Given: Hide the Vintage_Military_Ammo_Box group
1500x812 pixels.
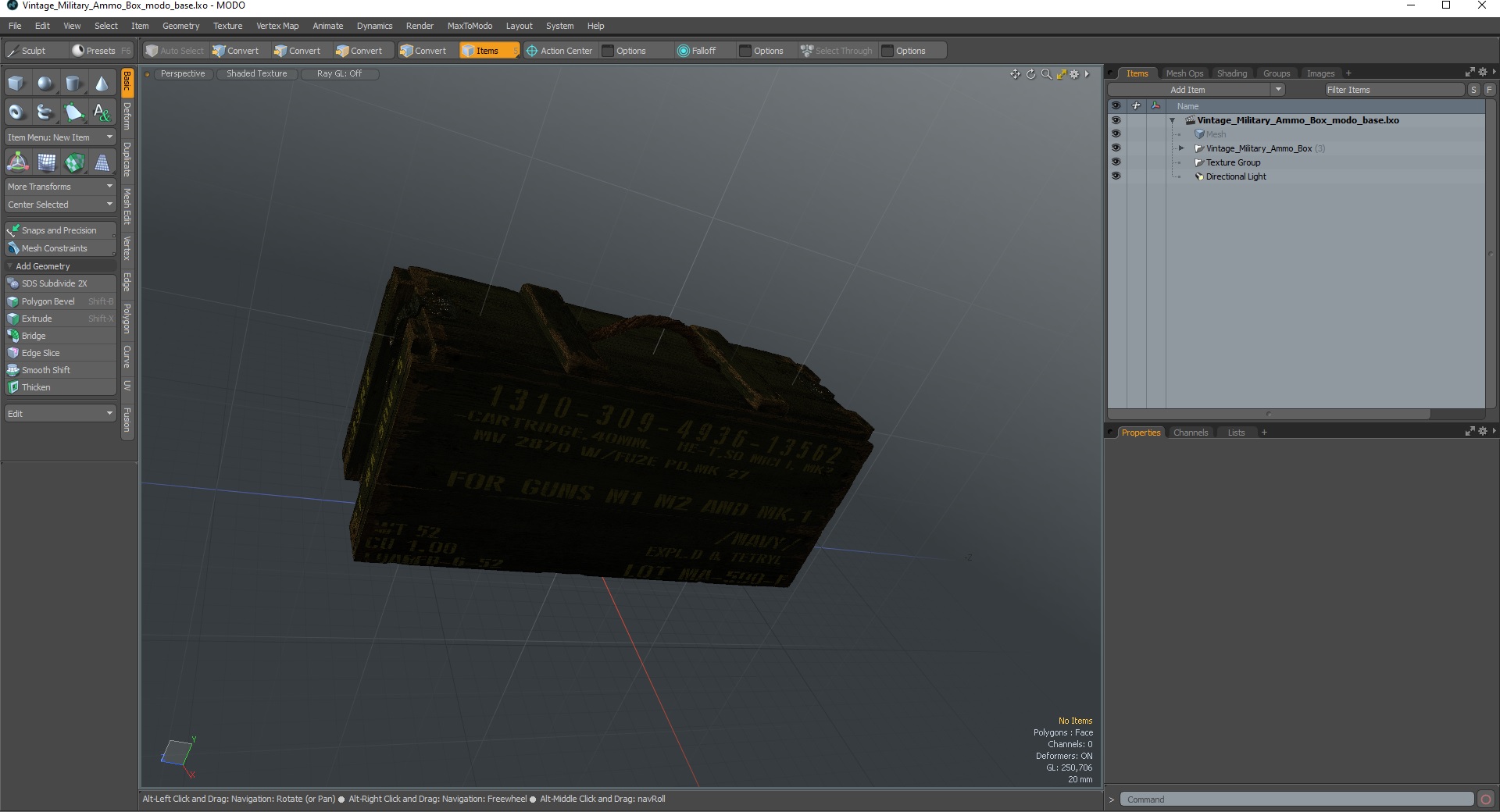Looking at the screenshot, I should [x=1116, y=148].
